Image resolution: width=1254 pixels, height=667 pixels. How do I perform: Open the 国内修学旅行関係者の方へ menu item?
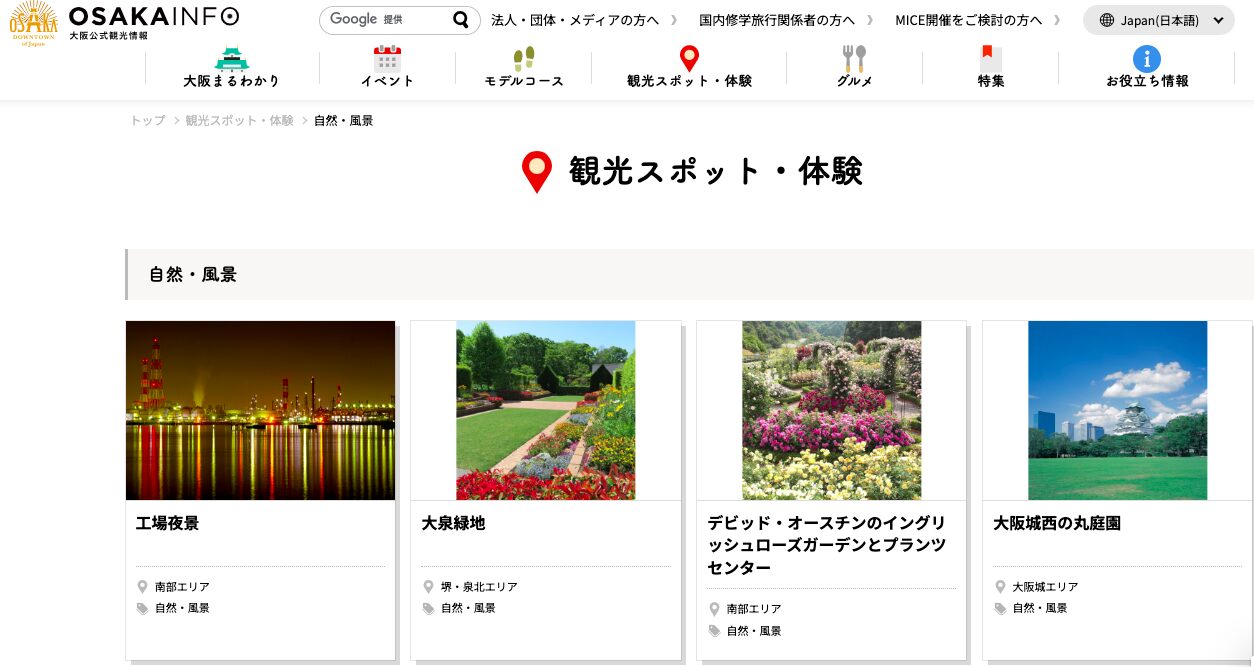click(x=776, y=20)
